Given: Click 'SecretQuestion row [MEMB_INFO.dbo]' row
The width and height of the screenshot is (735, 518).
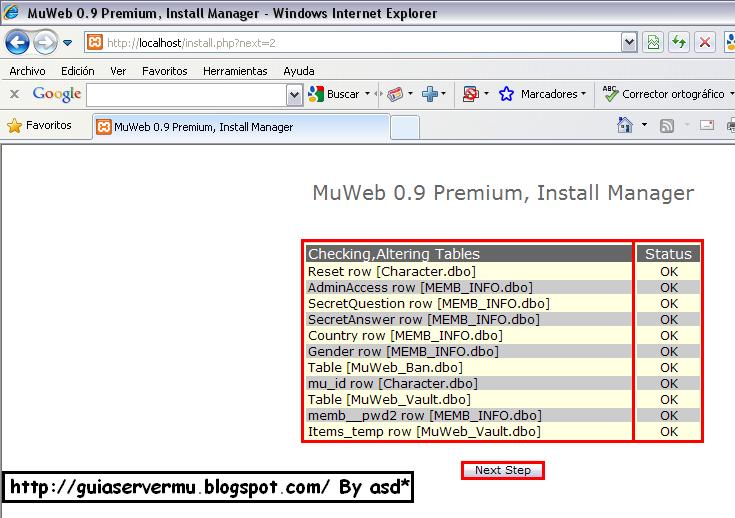Looking at the screenshot, I should pyautogui.click(x=469, y=303).
